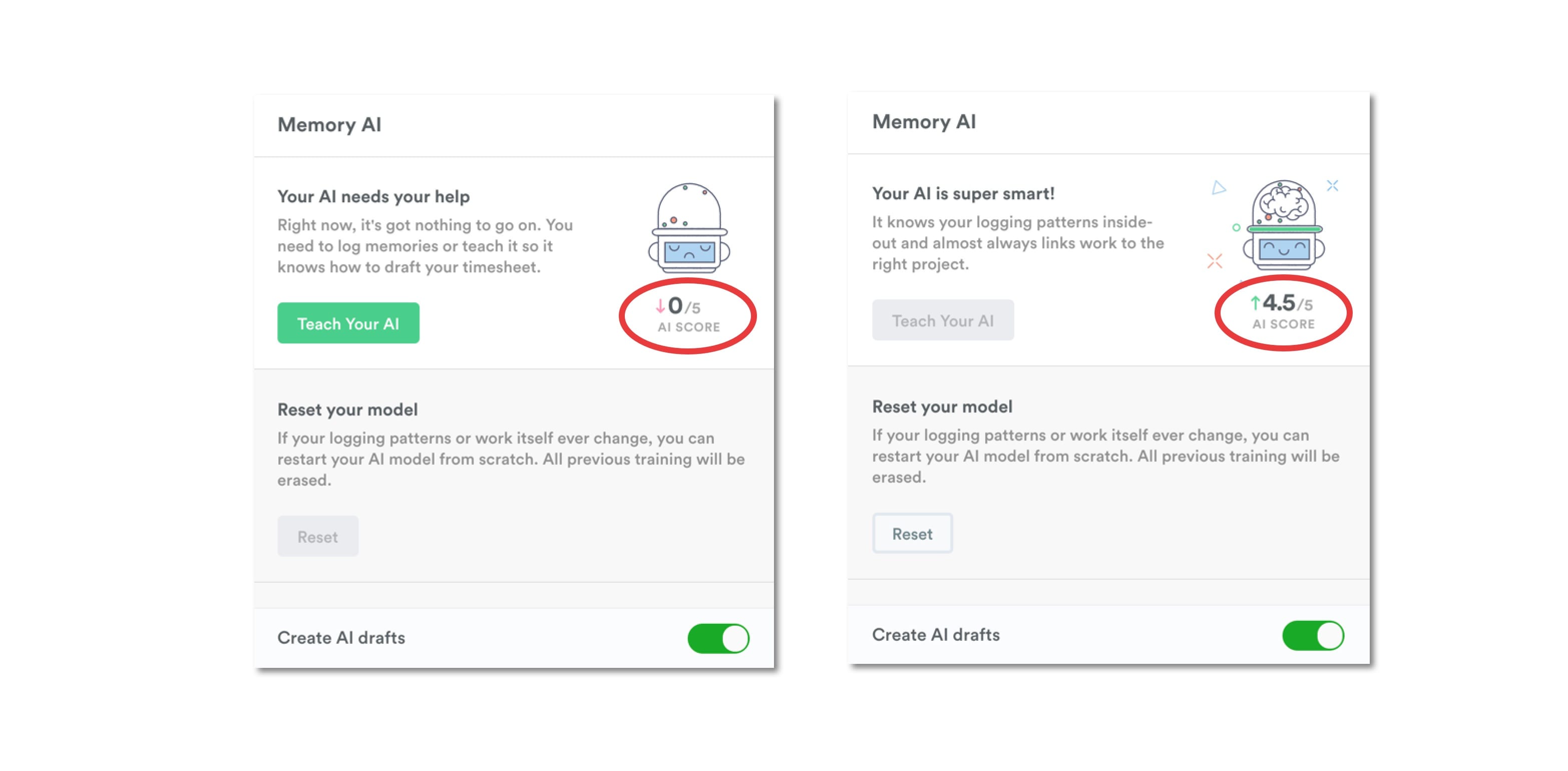This screenshot has height=771, width=1568.
Task: Click the outlined Reset button in the super smart panel
Action: pyautogui.click(x=912, y=534)
